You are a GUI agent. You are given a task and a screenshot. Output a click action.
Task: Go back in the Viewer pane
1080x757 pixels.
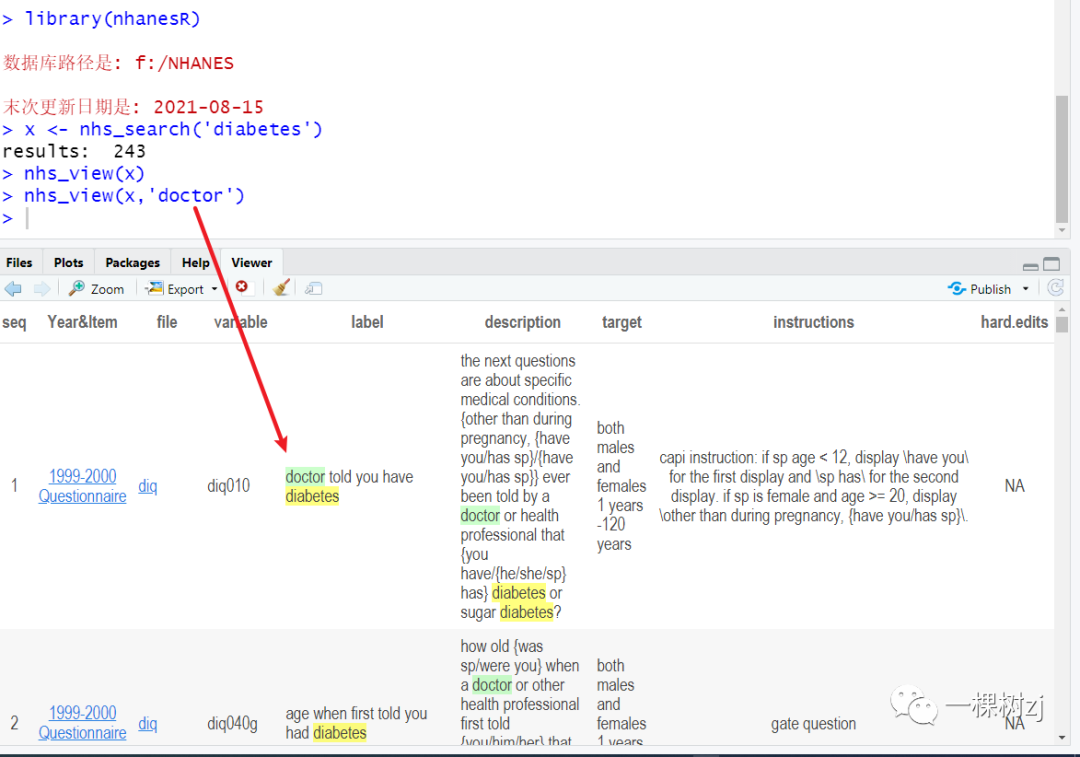point(13,289)
